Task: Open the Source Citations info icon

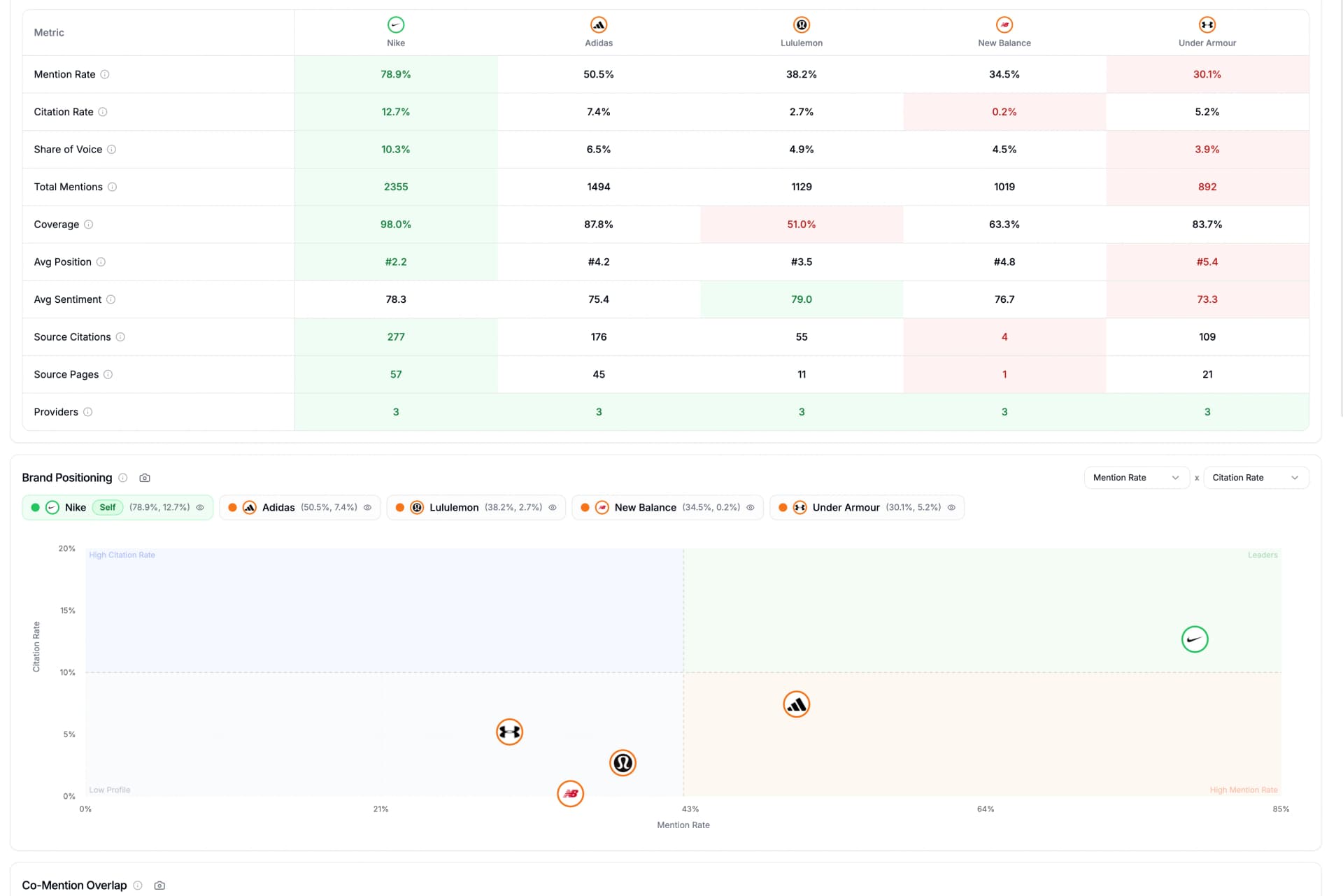Action: [x=120, y=337]
